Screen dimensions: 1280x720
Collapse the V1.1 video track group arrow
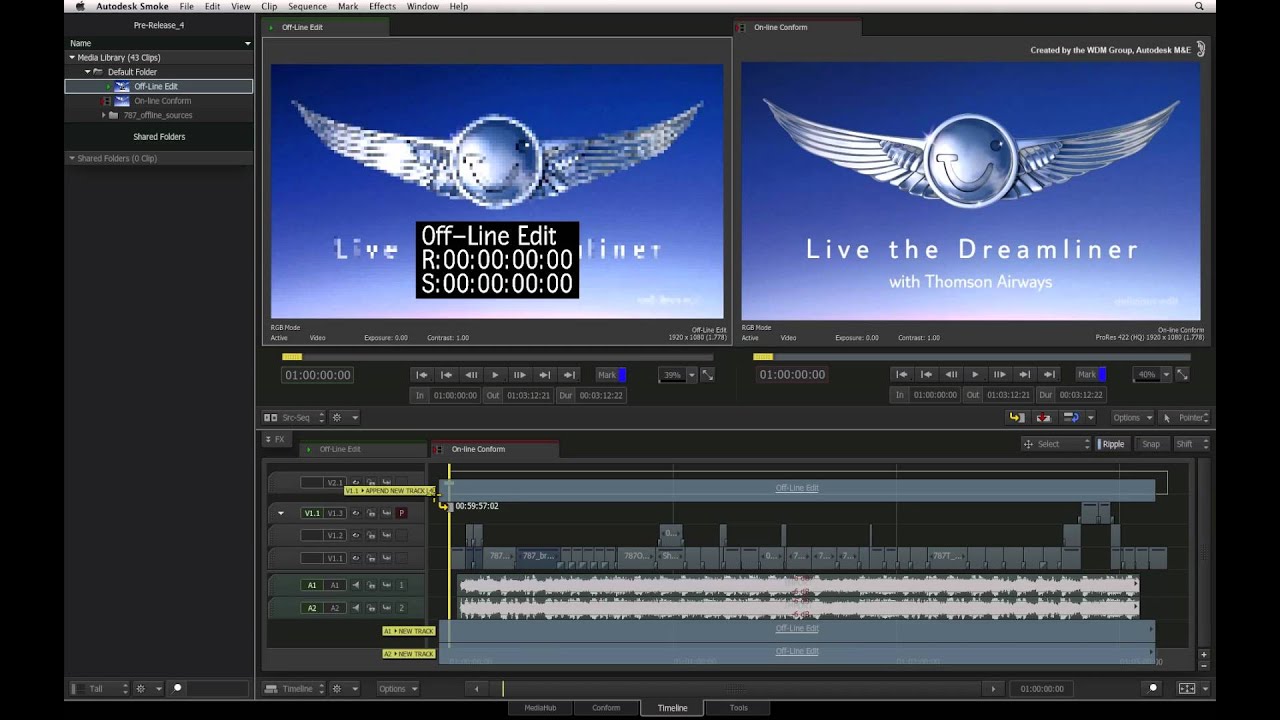point(281,513)
